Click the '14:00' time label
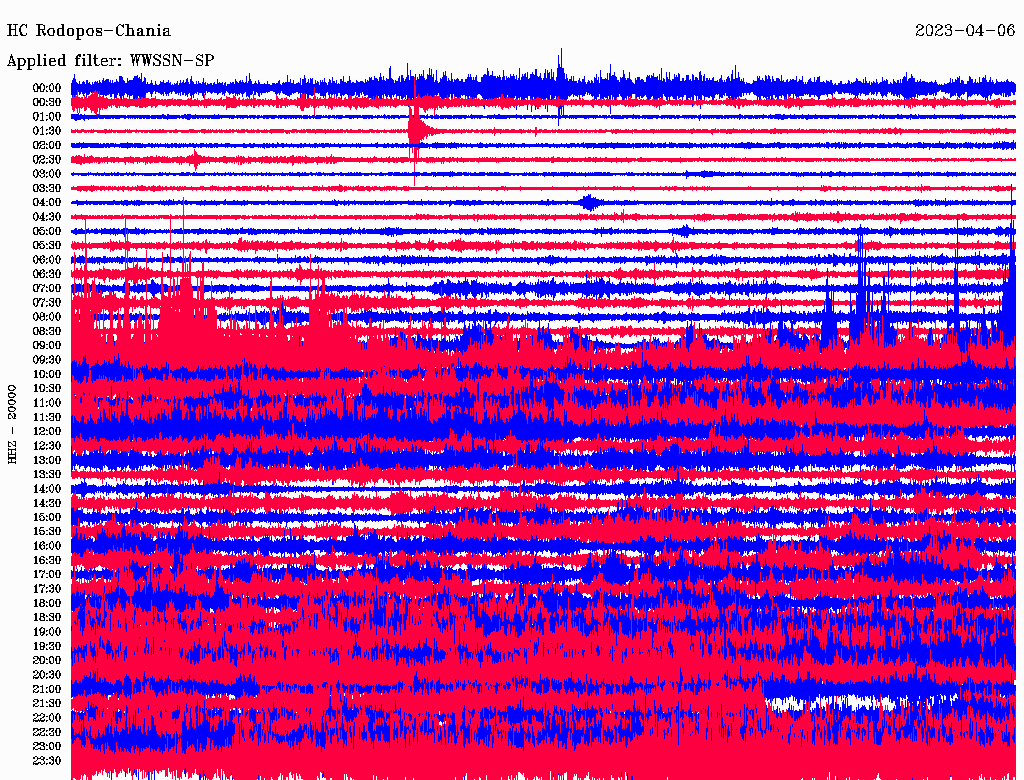This screenshot has height=780, width=1024. (x=47, y=489)
